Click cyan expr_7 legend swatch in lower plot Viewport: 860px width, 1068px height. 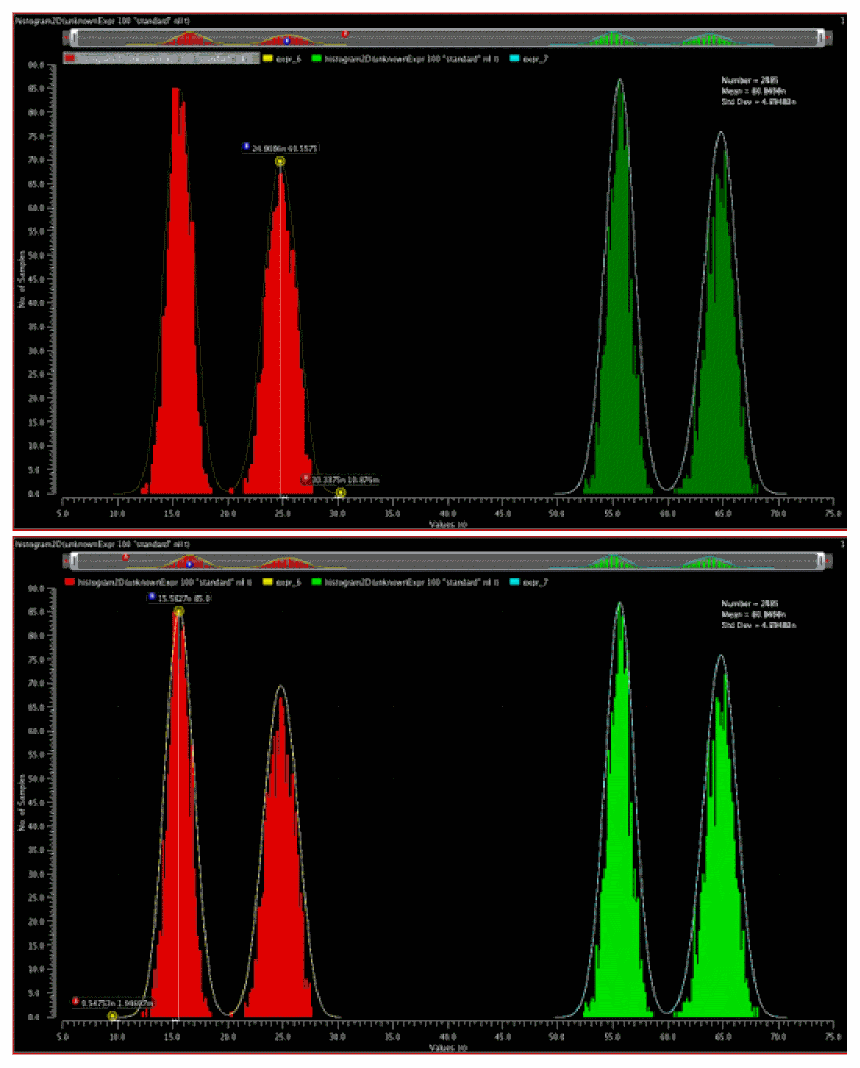tap(515, 582)
